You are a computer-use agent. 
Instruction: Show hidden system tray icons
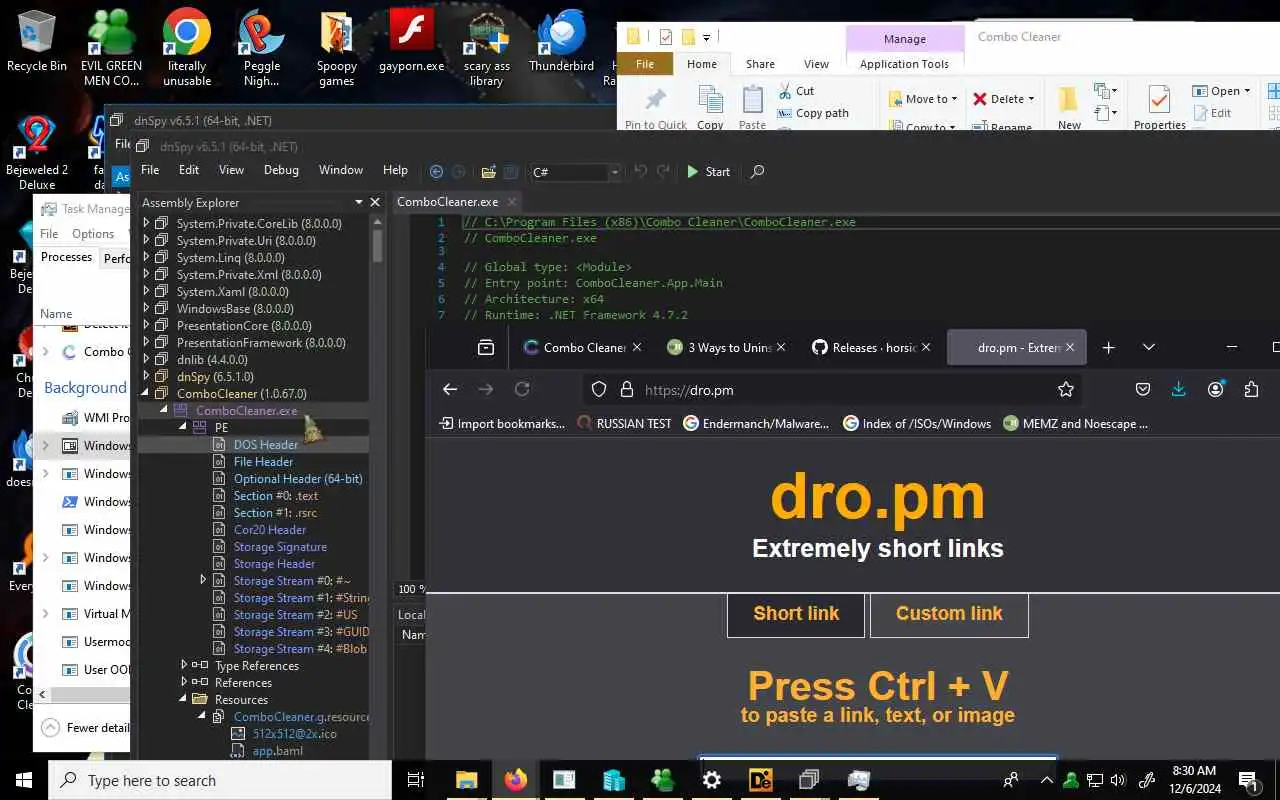coord(1046,780)
